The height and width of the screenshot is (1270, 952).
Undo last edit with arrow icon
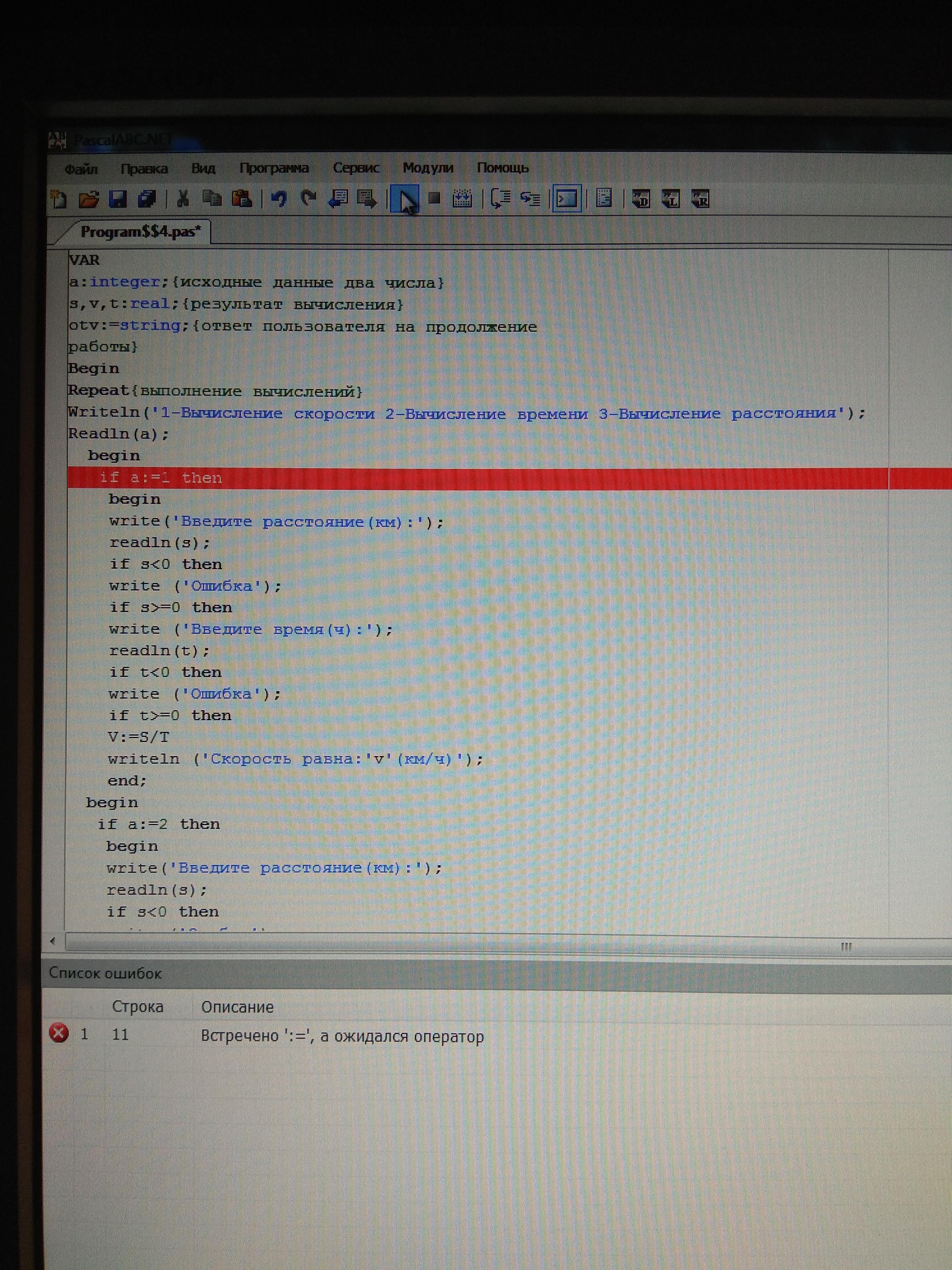(279, 199)
